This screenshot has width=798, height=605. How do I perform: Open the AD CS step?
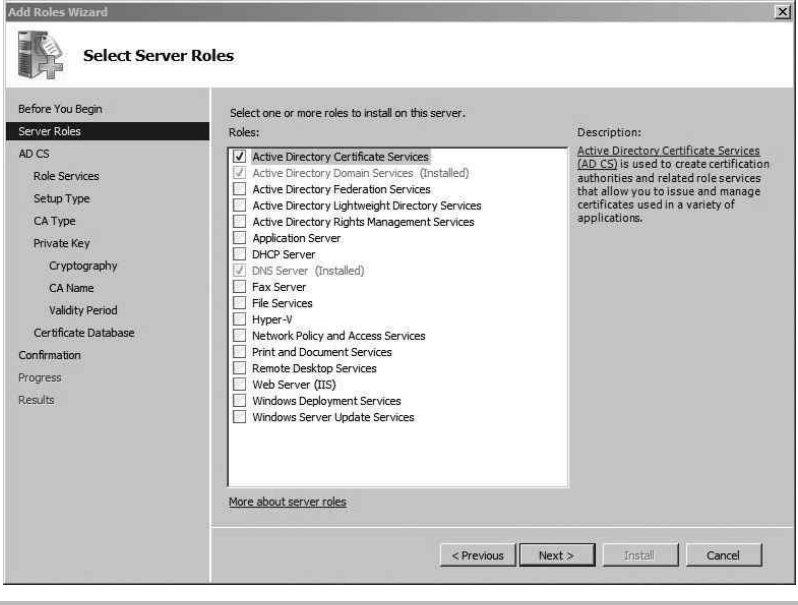34,154
